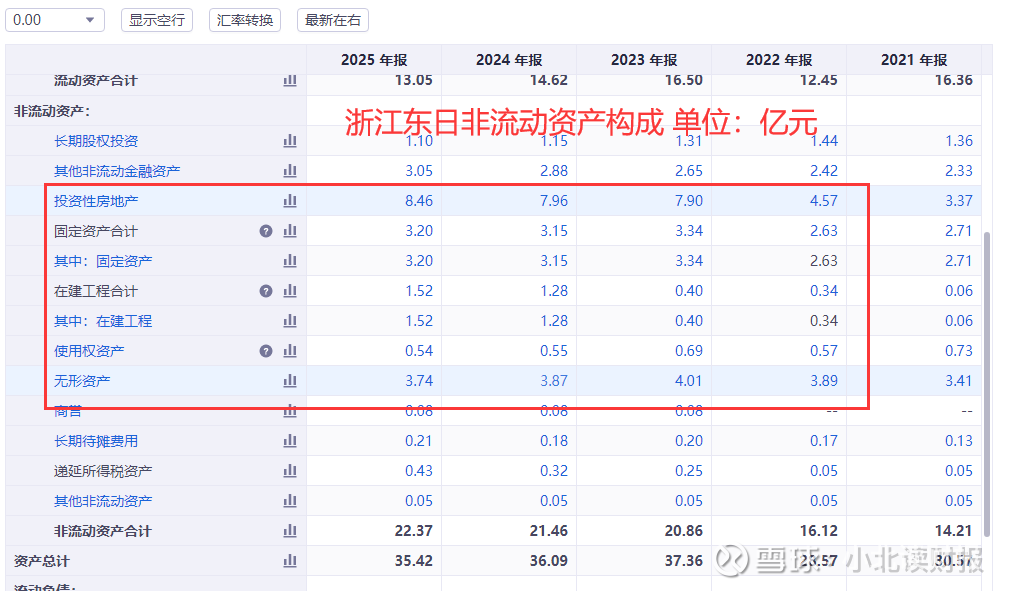Viewport: 1013px width, 591px height.
Task: Click 4.01 value for 无形资产 in 2023
Action: coord(689,381)
